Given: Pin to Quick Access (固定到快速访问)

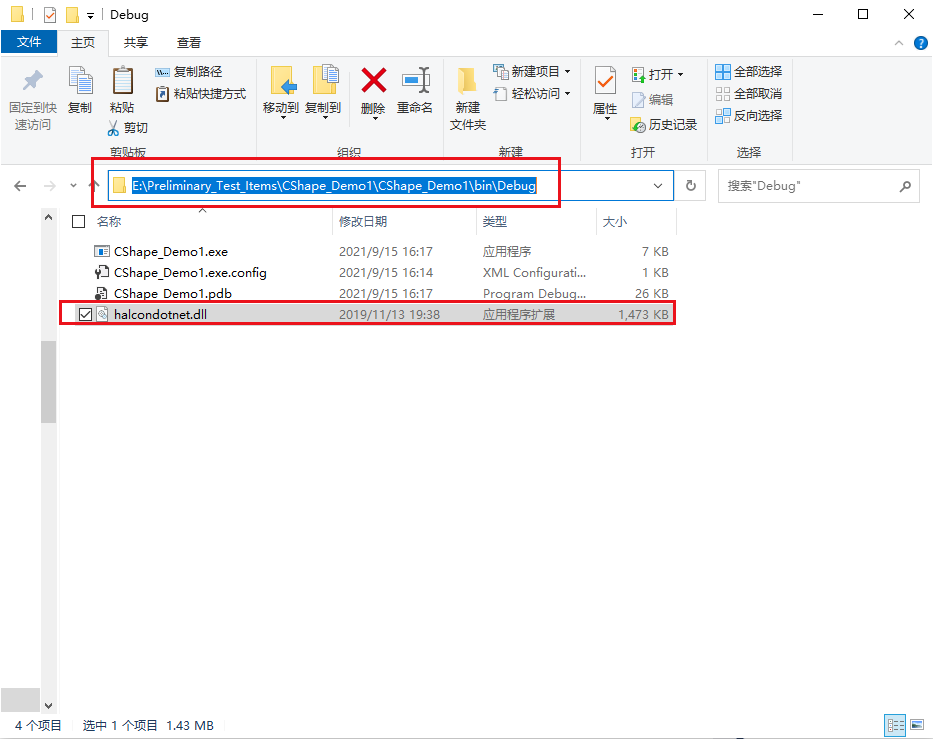Looking at the screenshot, I should pos(33,98).
